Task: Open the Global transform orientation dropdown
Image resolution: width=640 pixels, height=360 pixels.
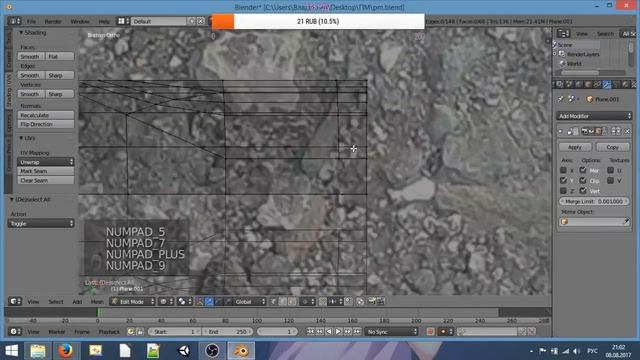Action: 249,302
